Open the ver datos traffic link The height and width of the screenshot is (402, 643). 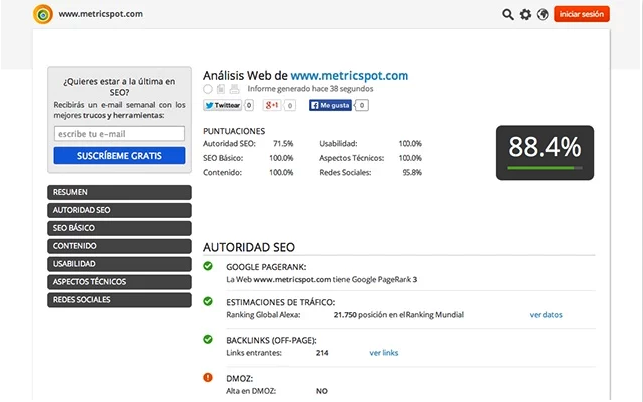click(546, 315)
